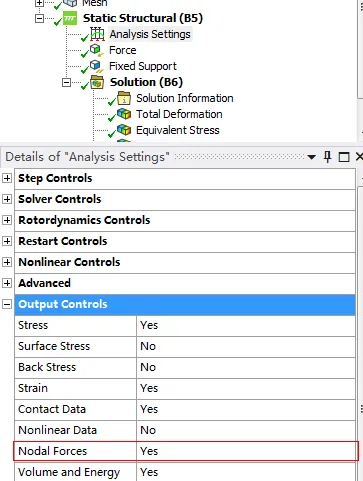Select the Analysis Settings truss icon
Image resolution: width=363 pixels, height=481 pixels.
click(97, 34)
